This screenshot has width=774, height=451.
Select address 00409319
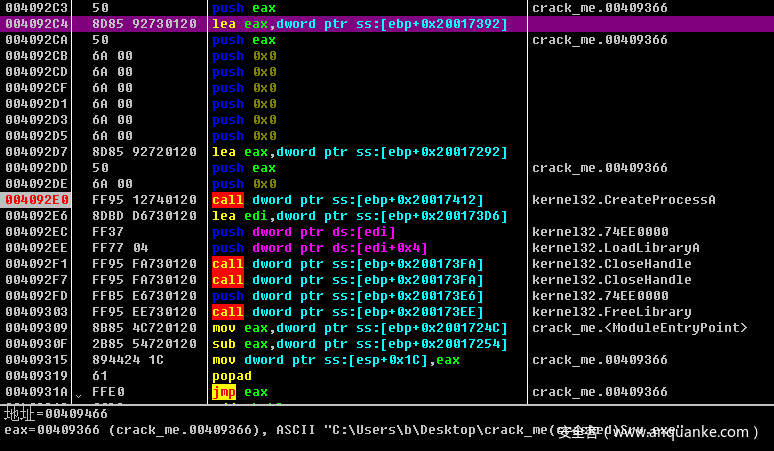pos(36,376)
